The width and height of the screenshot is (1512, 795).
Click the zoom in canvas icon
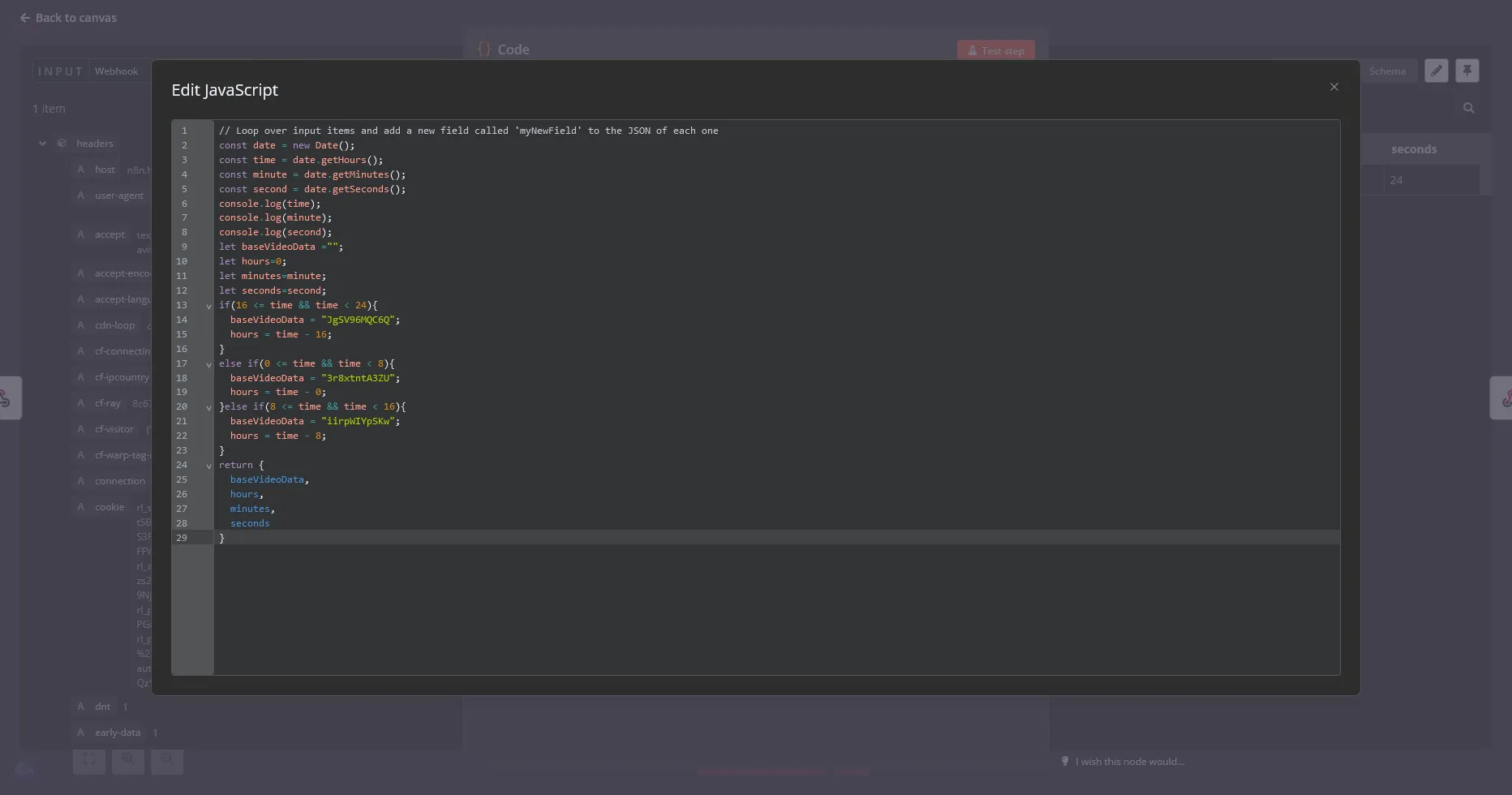(128, 759)
